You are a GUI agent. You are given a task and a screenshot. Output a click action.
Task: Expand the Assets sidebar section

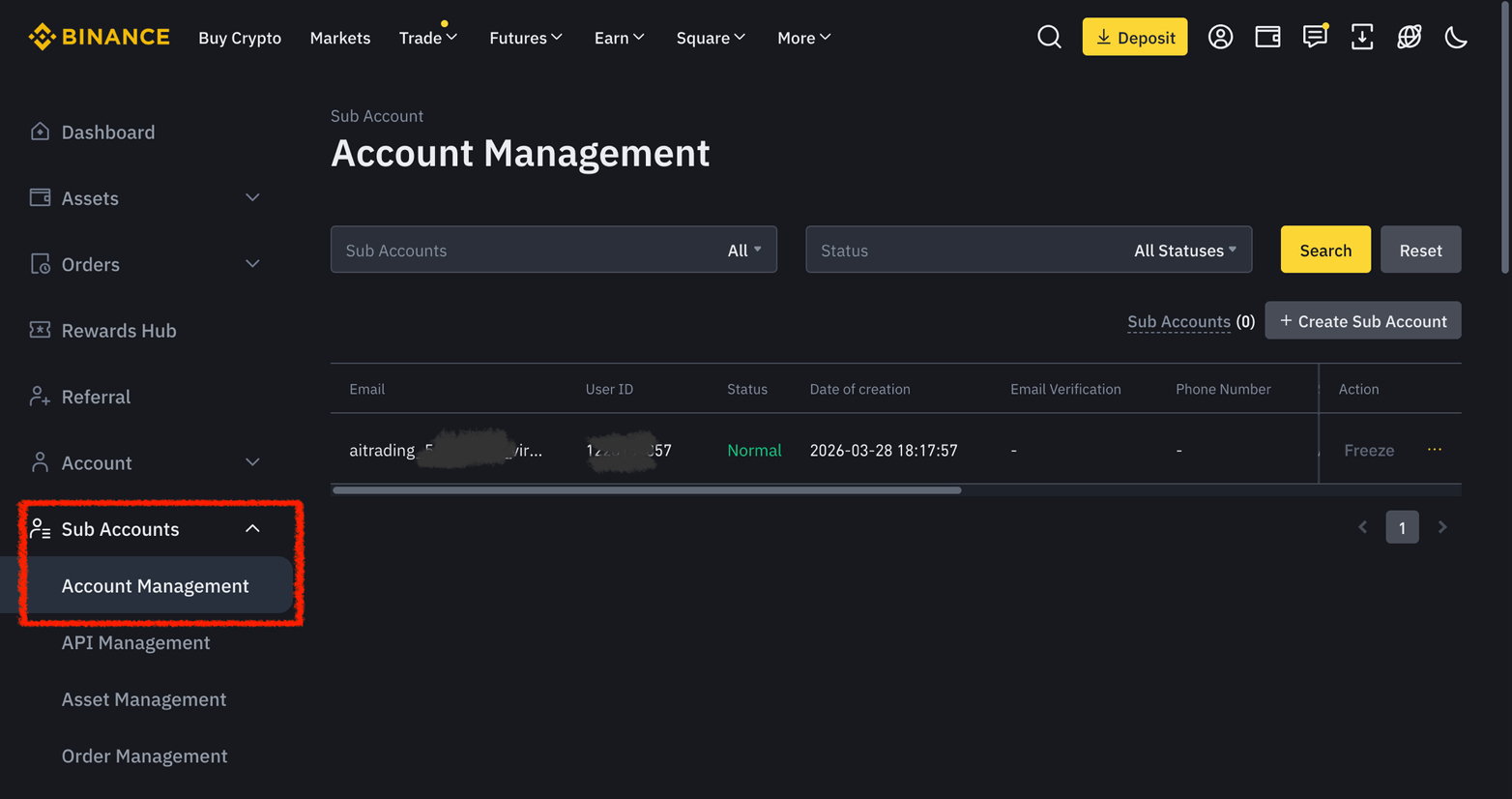click(252, 197)
